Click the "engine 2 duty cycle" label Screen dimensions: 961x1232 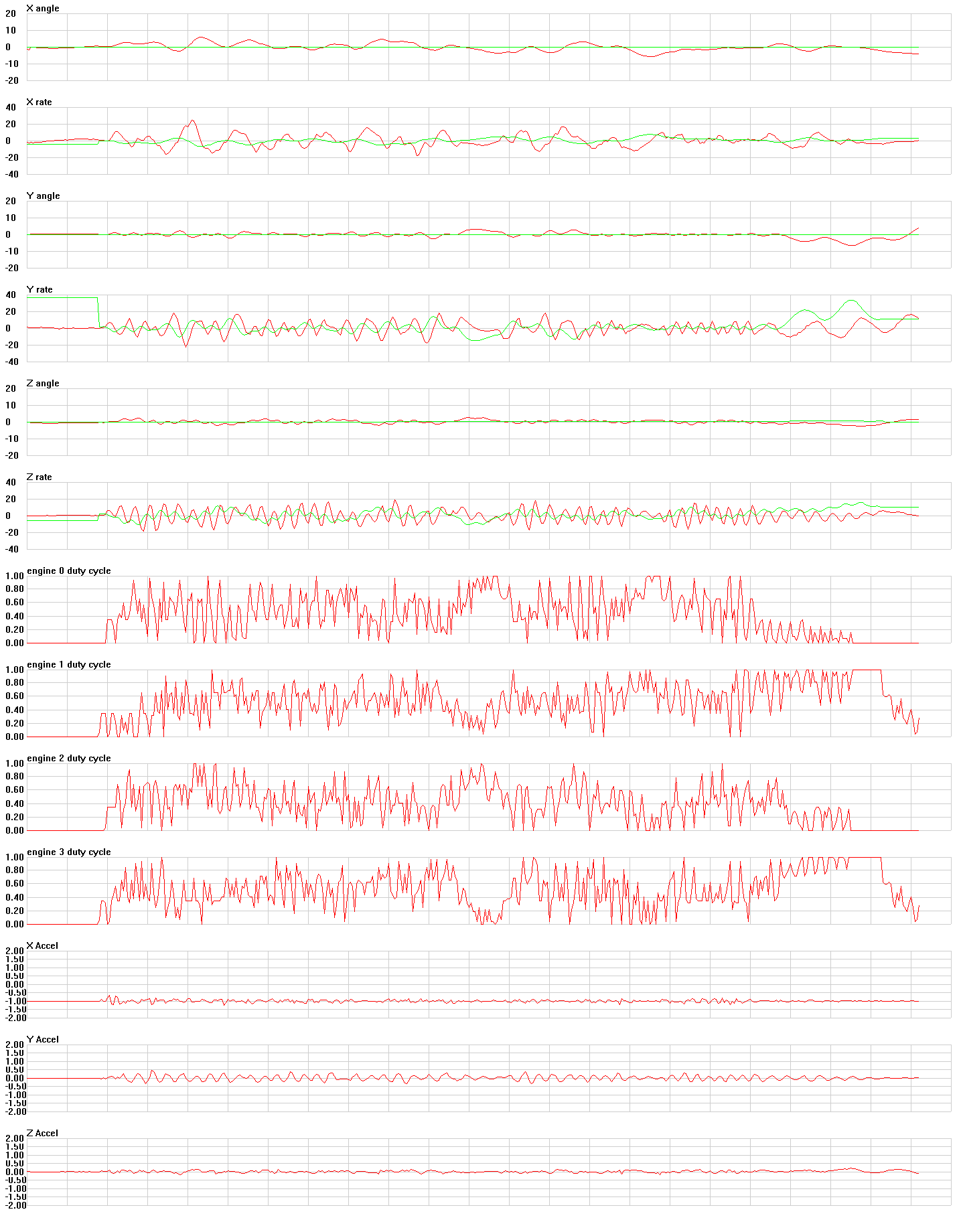(x=68, y=759)
